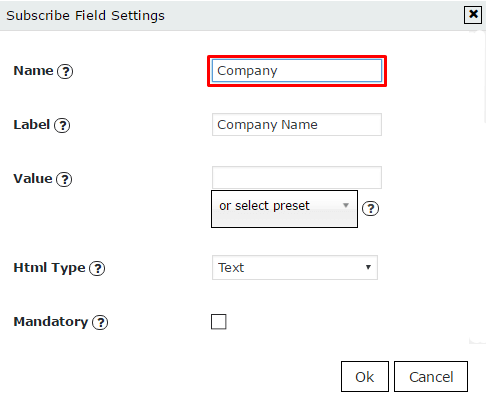
Task: Tick the Mandatory checkbox
Action: click(x=219, y=322)
